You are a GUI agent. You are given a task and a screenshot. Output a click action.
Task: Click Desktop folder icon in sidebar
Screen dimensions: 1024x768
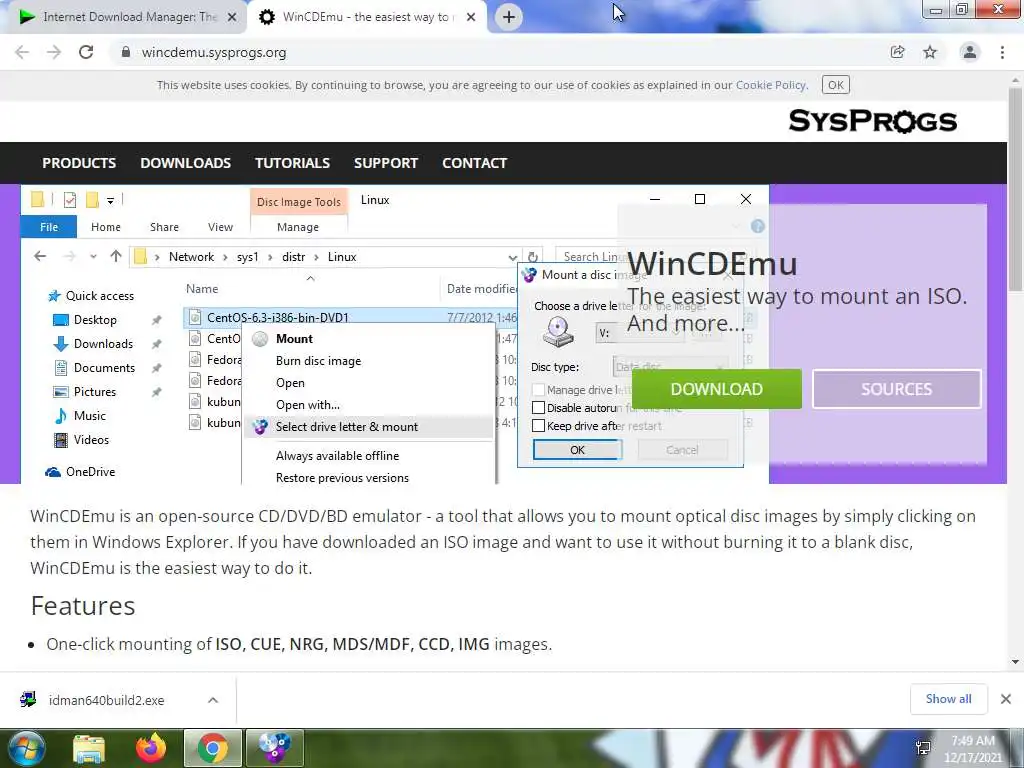[61, 320]
